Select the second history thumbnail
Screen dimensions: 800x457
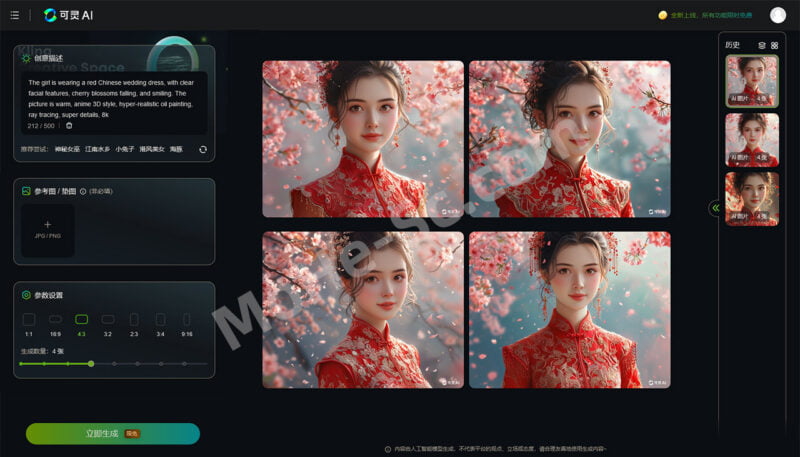[x=752, y=140]
